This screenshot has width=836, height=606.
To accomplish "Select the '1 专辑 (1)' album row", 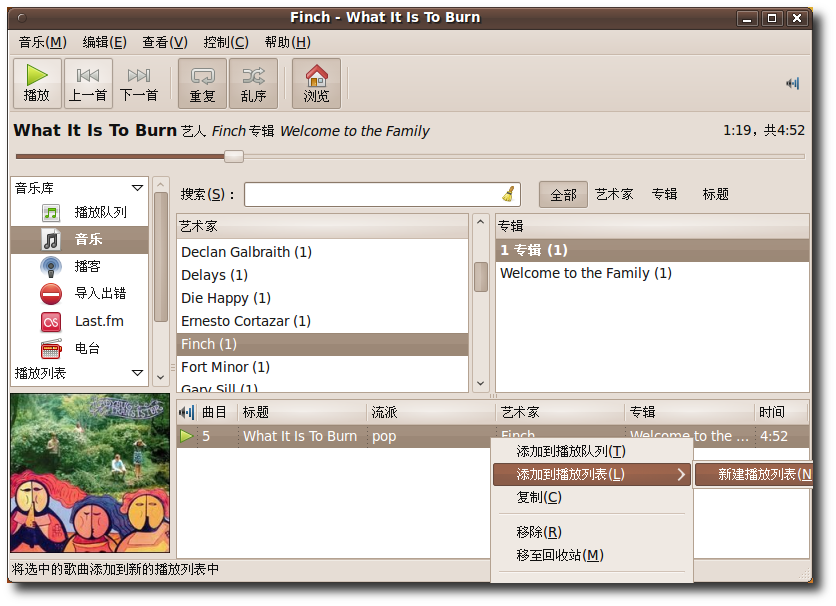I will [x=652, y=251].
